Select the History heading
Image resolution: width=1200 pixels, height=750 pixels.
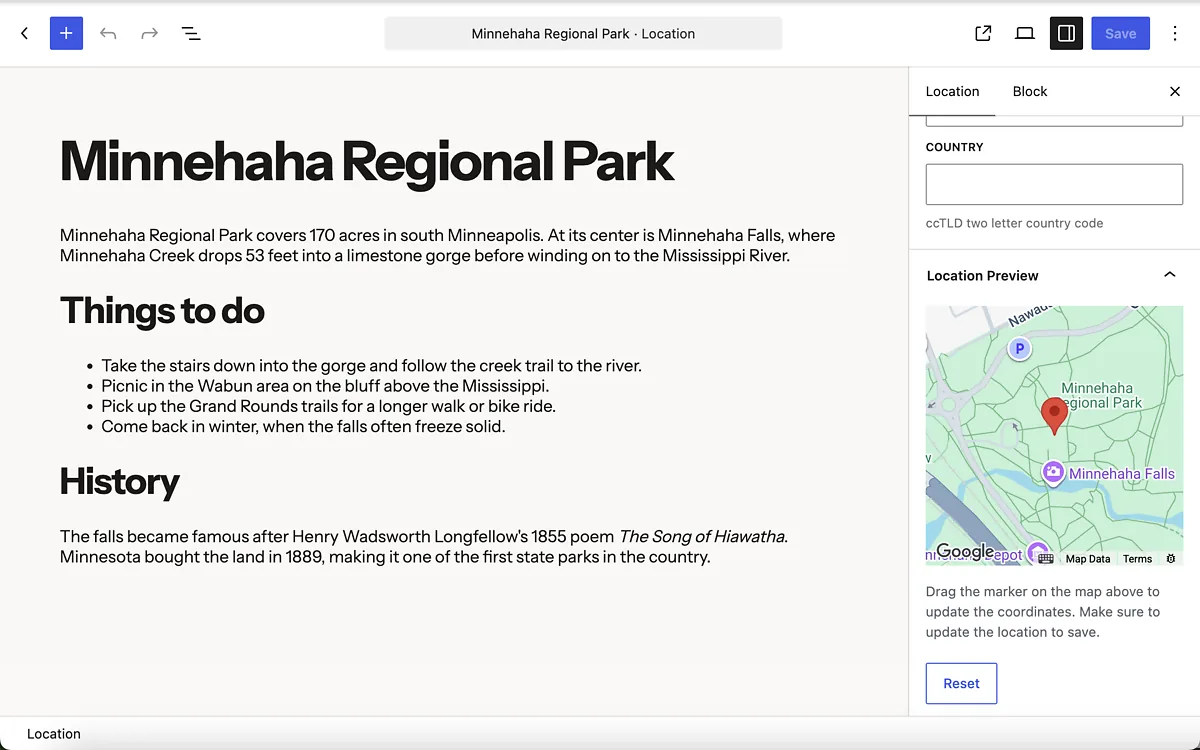coord(119,481)
